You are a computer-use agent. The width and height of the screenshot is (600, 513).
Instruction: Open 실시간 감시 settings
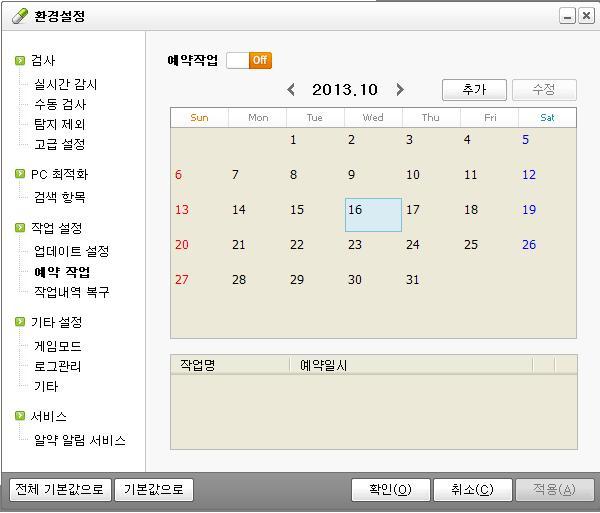[x=65, y=84]
